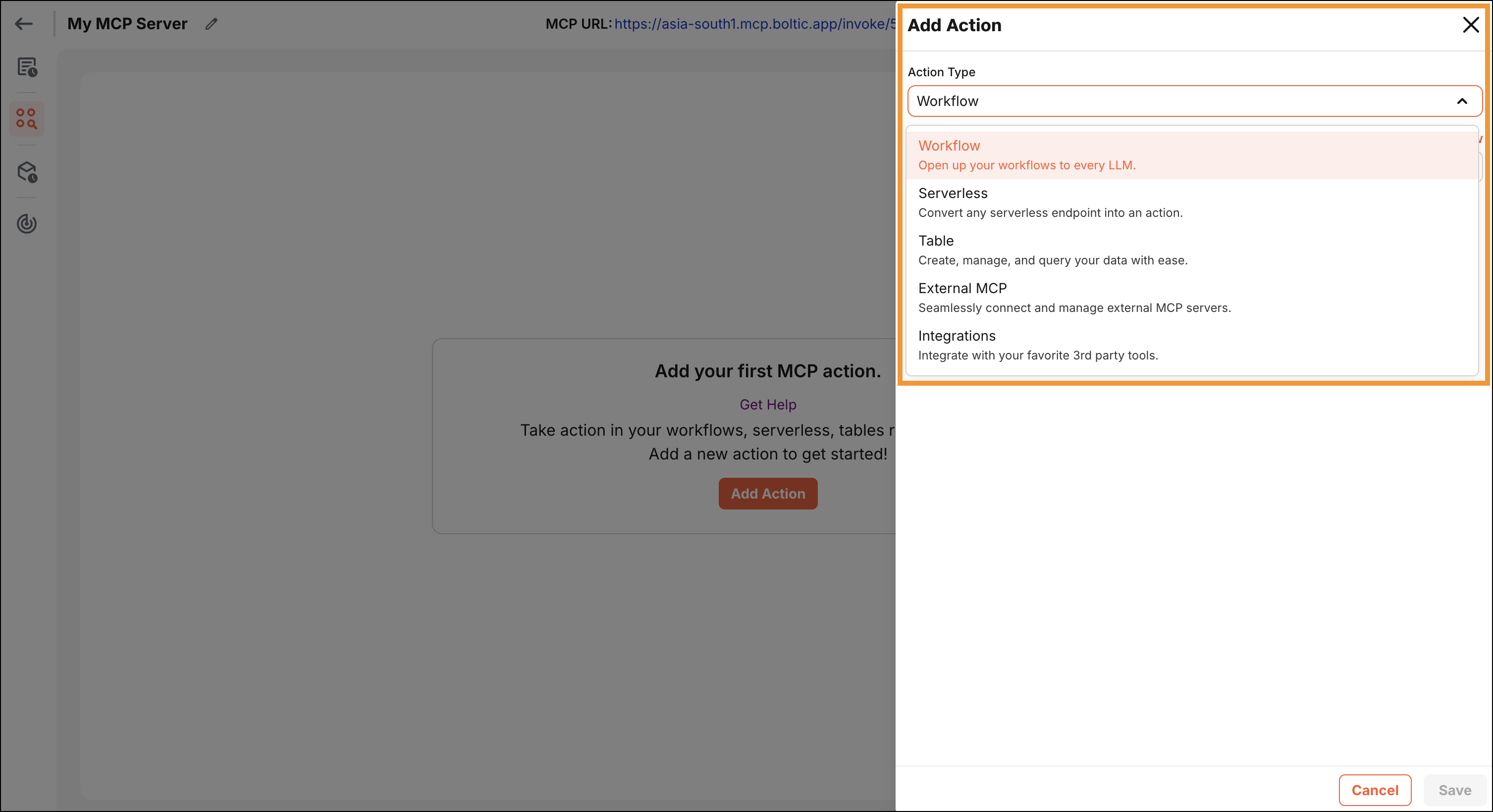Open the radar monitoring sidebar icon

27,224
